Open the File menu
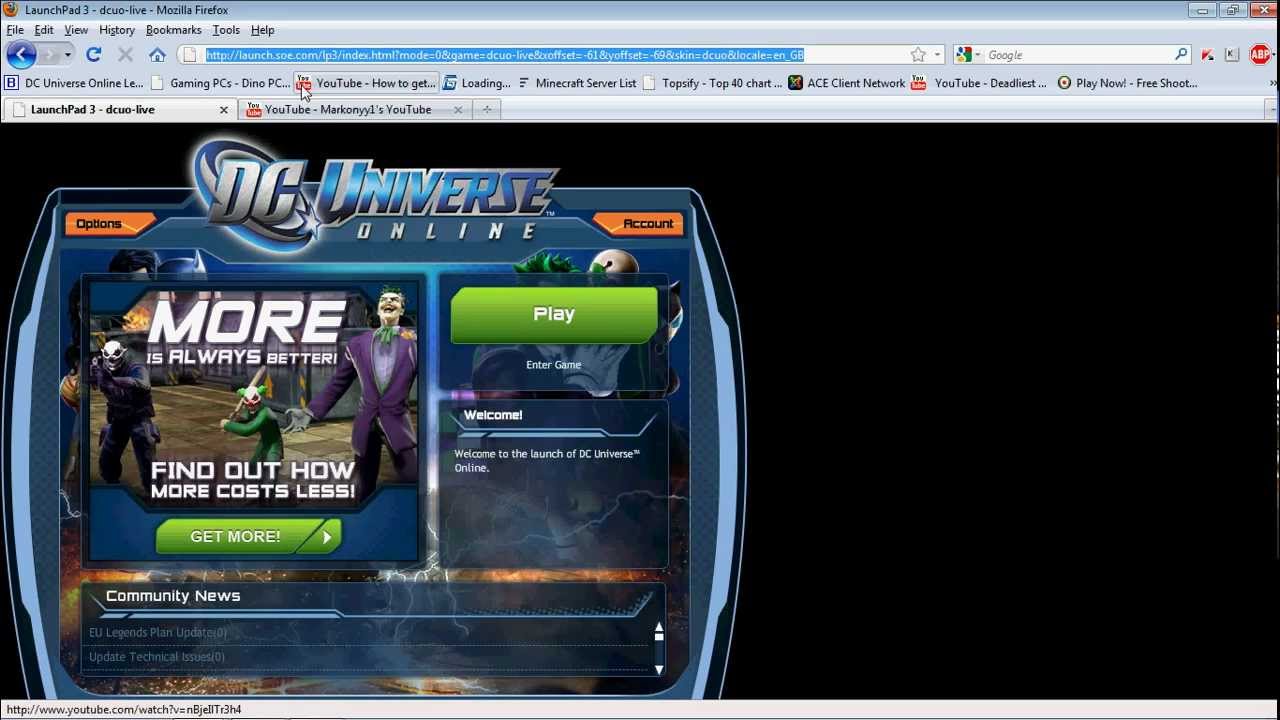 coord(15,30)
